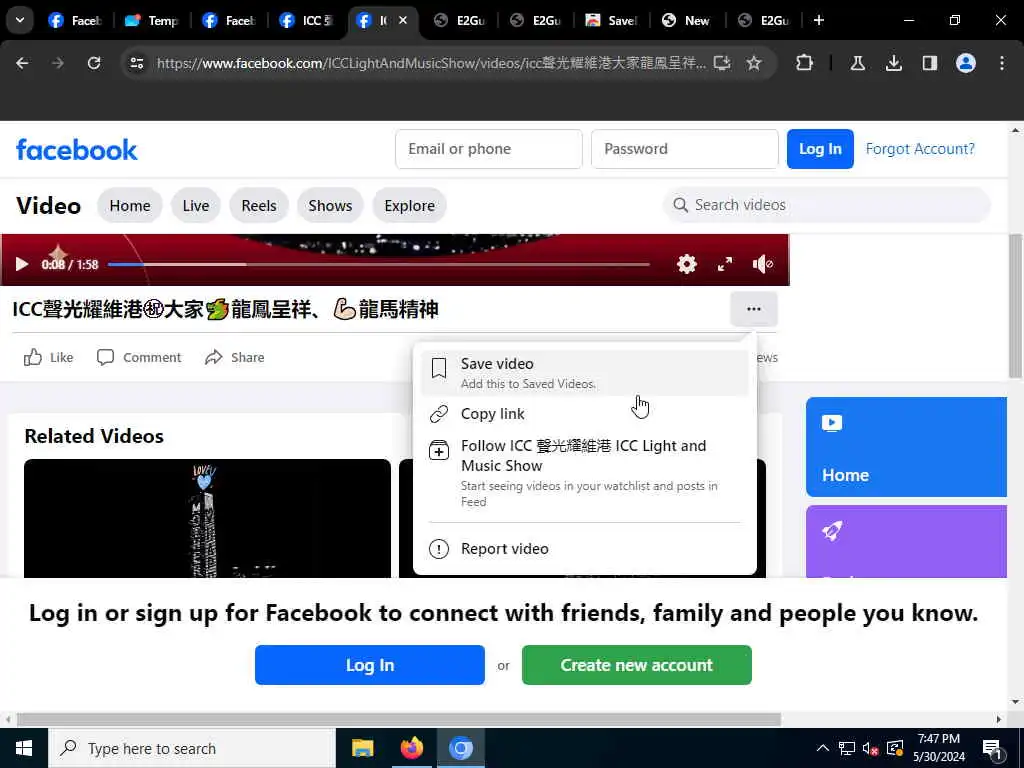Click the follow plus-box icon

pos(439,450)
